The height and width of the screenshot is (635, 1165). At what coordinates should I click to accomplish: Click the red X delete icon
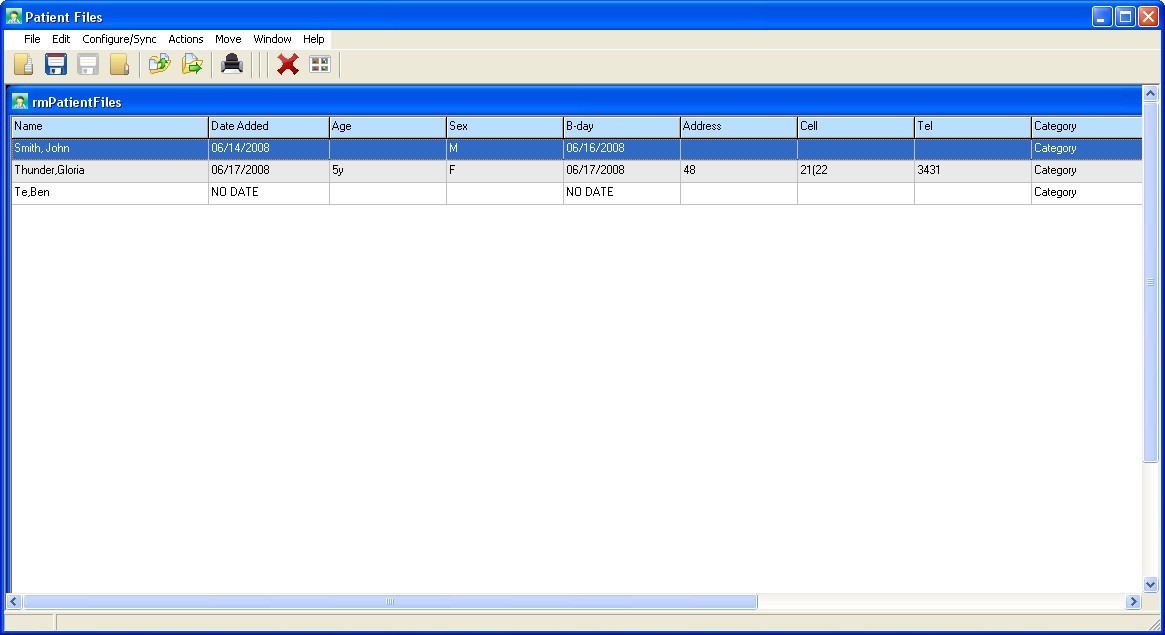click(x=288, y=65)
